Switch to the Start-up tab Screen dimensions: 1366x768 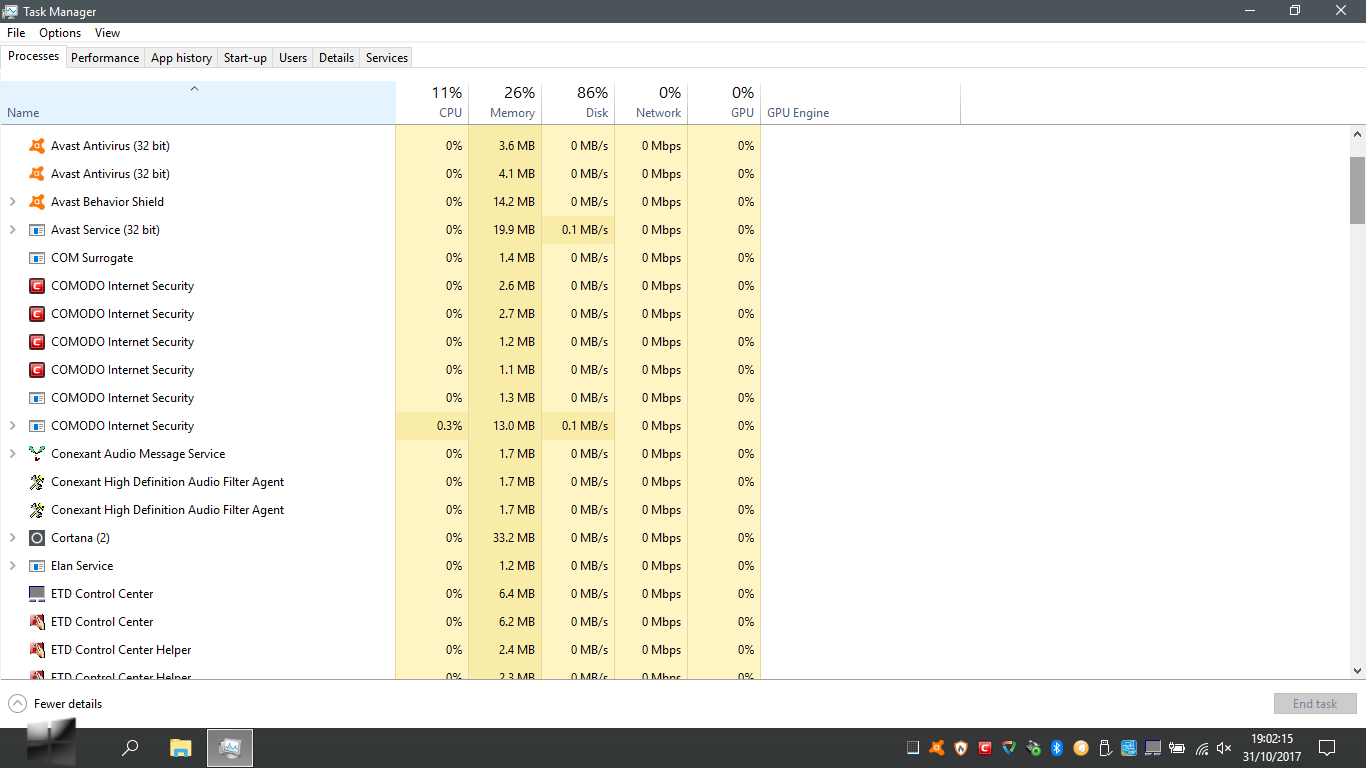pyautogui.click(x=245, y=58)
